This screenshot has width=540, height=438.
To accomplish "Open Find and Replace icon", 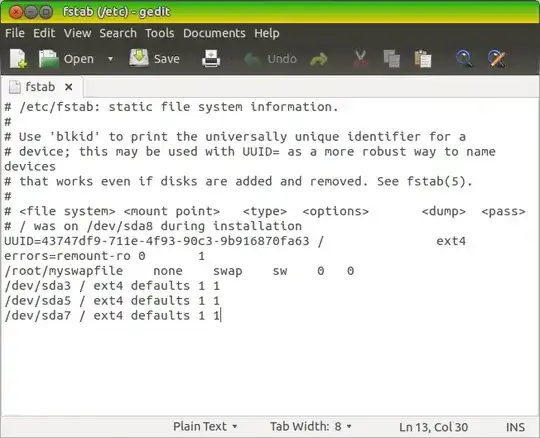I will pyautogui.click(x=497, y=59).
